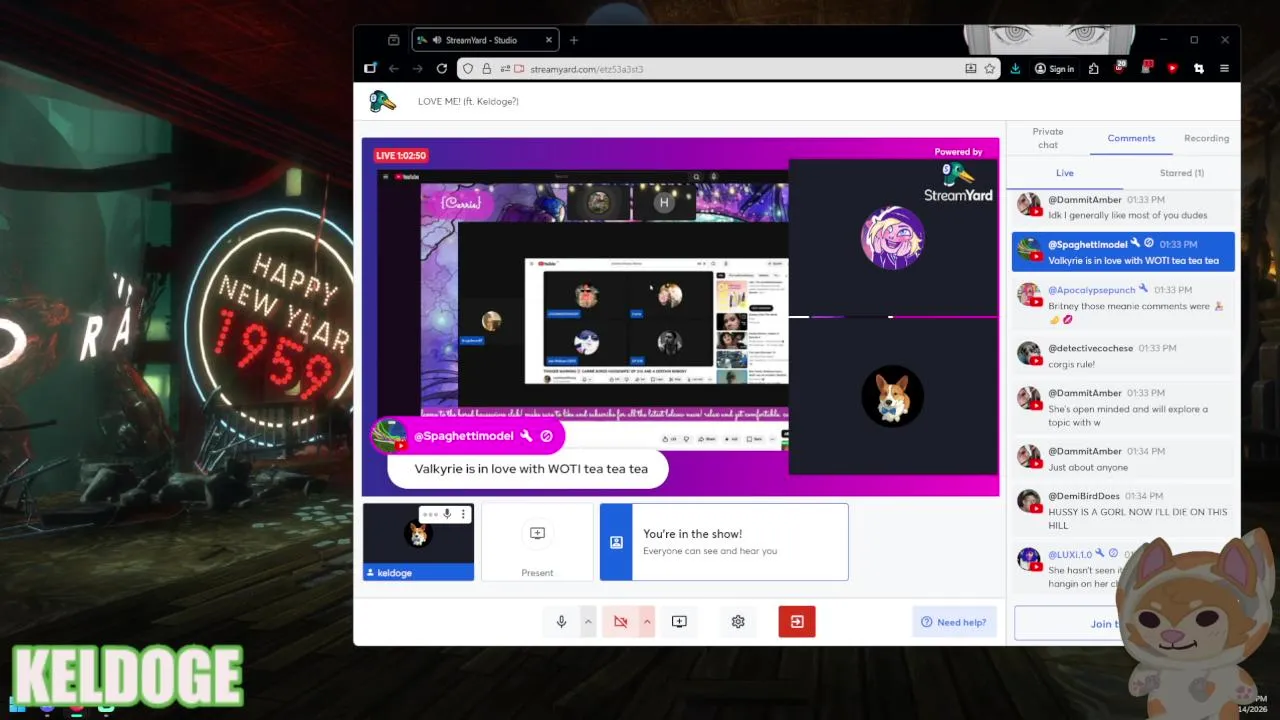Click @Apocalypsepunch comment about meanie comments
1280x720 pixels.
click(1123, 305)
